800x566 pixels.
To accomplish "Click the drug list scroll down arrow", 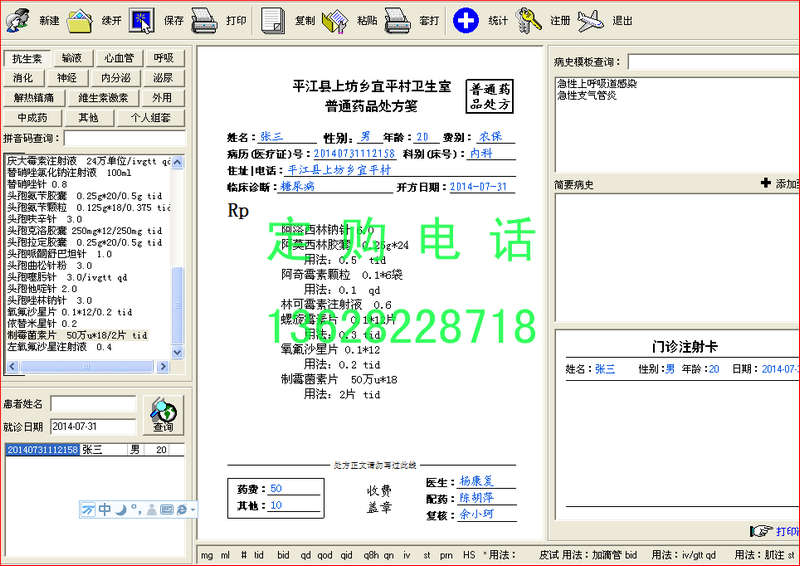I will (178, 353).
